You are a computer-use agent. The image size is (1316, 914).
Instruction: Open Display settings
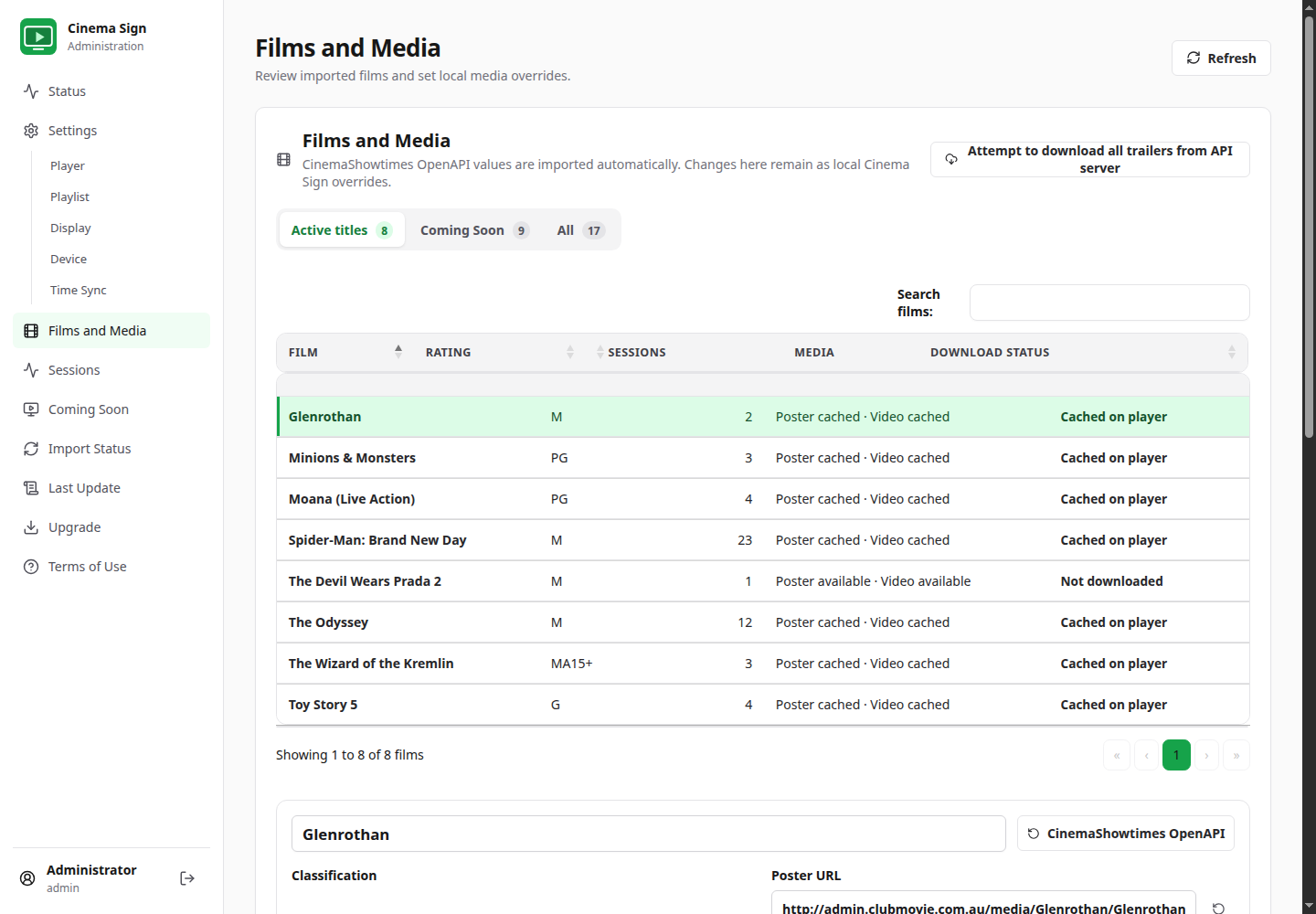70,228
